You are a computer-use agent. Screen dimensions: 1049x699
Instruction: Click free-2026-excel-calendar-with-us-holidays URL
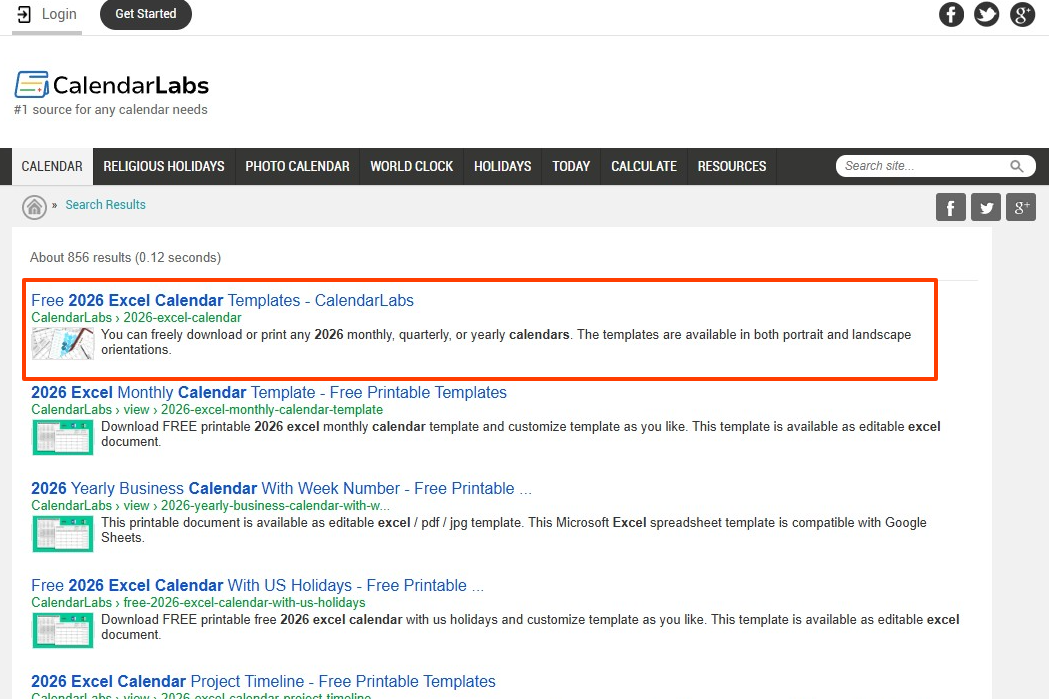click(198, 603)
